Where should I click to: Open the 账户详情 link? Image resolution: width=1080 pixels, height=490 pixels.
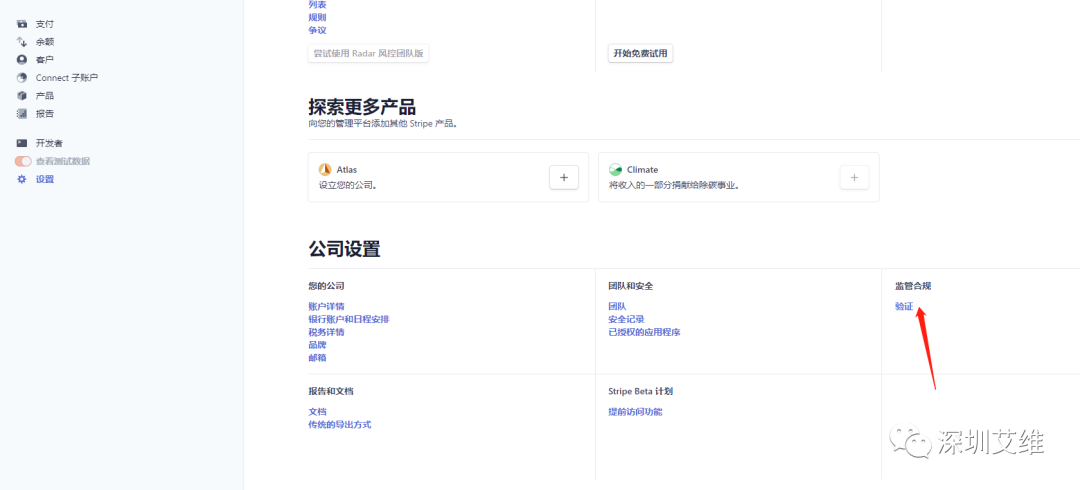coord(326,306)
